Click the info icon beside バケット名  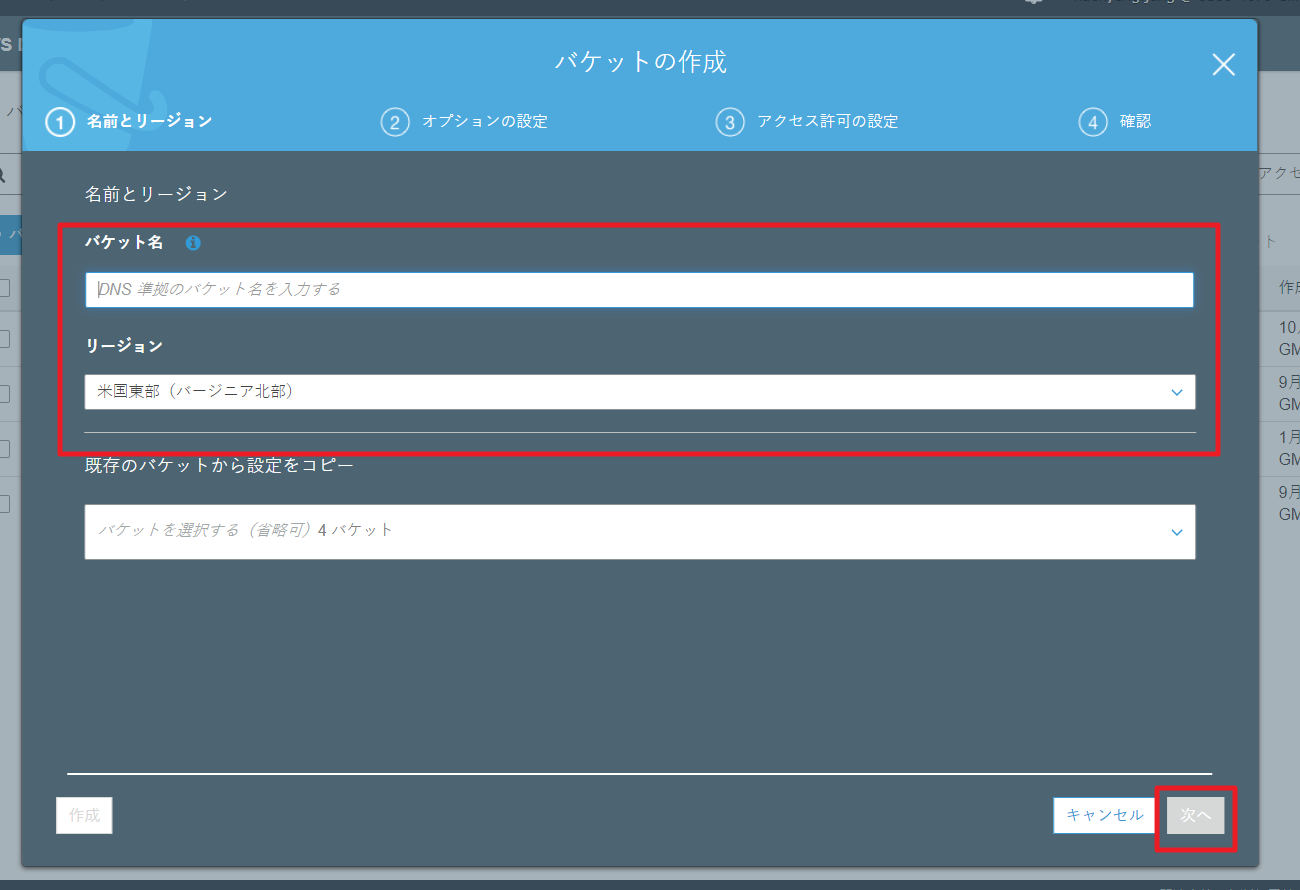point(193,243)
